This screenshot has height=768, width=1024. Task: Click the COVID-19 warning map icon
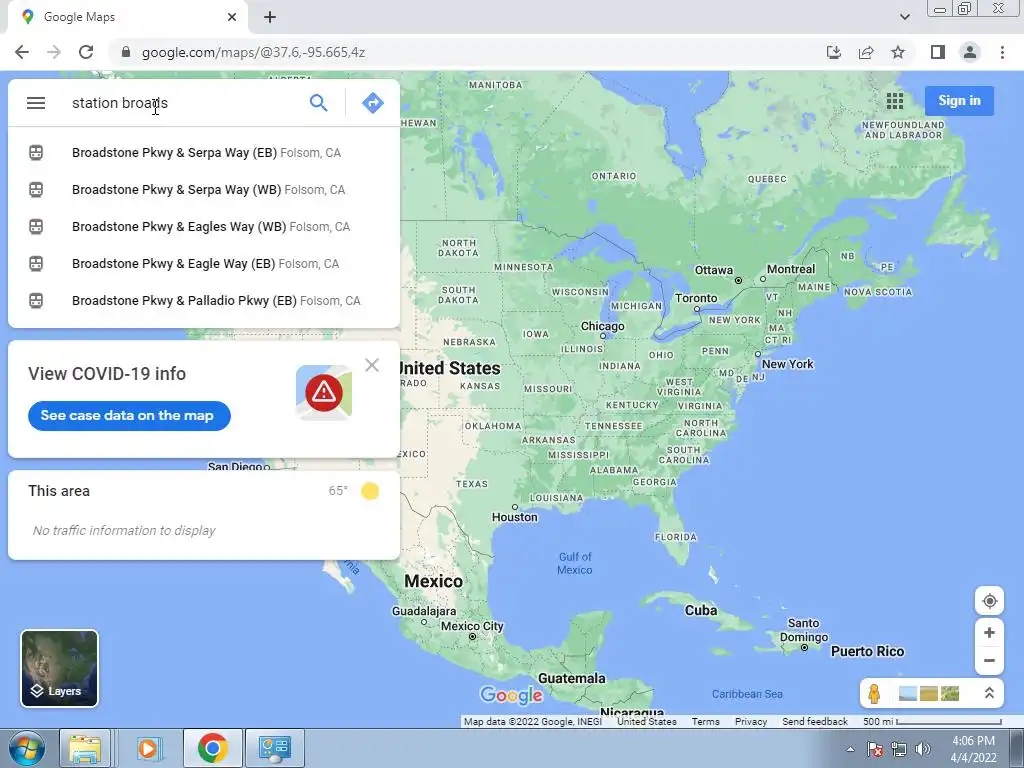click(324, 392)
